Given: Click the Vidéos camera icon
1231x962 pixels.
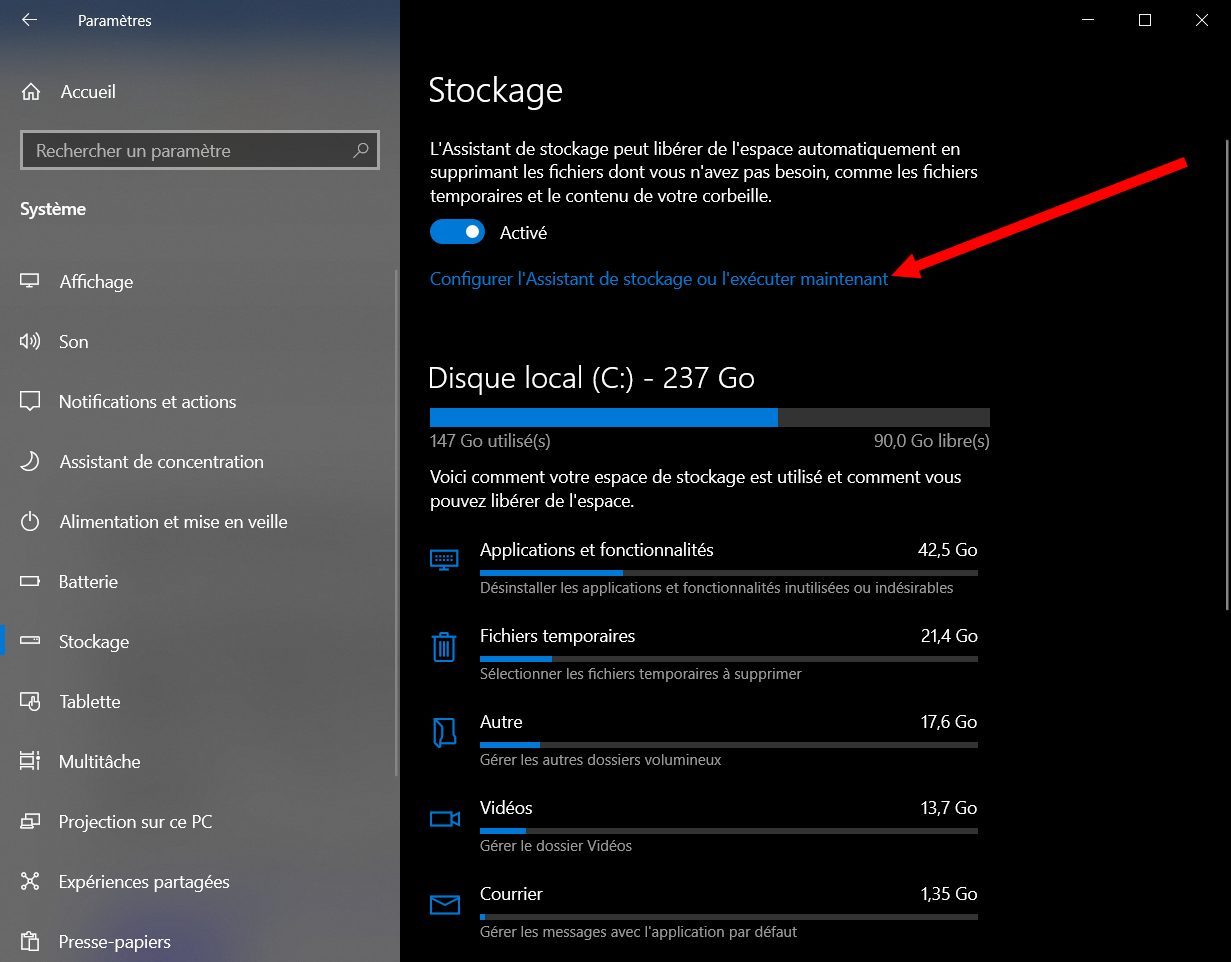Looking at the screenshot, I should (x=444, y=819).
